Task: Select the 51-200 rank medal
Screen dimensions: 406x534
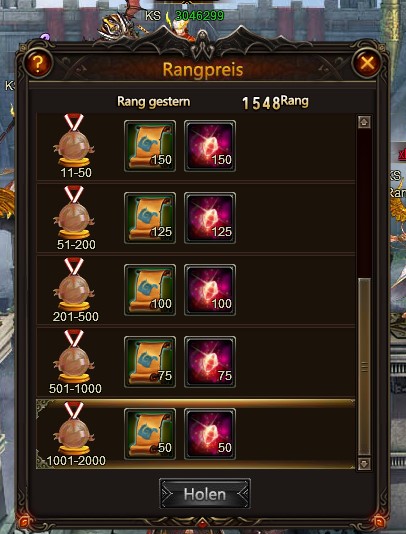Action: [74, 213]
